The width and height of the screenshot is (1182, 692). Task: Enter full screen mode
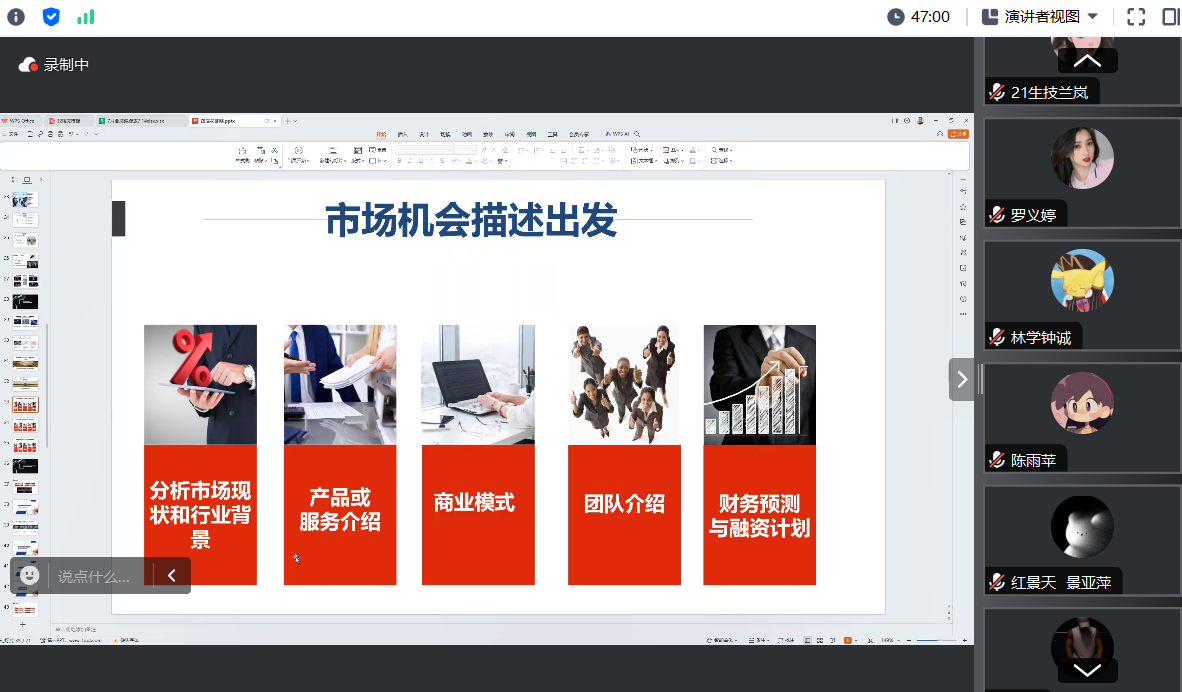click(x=1135, y=16)
